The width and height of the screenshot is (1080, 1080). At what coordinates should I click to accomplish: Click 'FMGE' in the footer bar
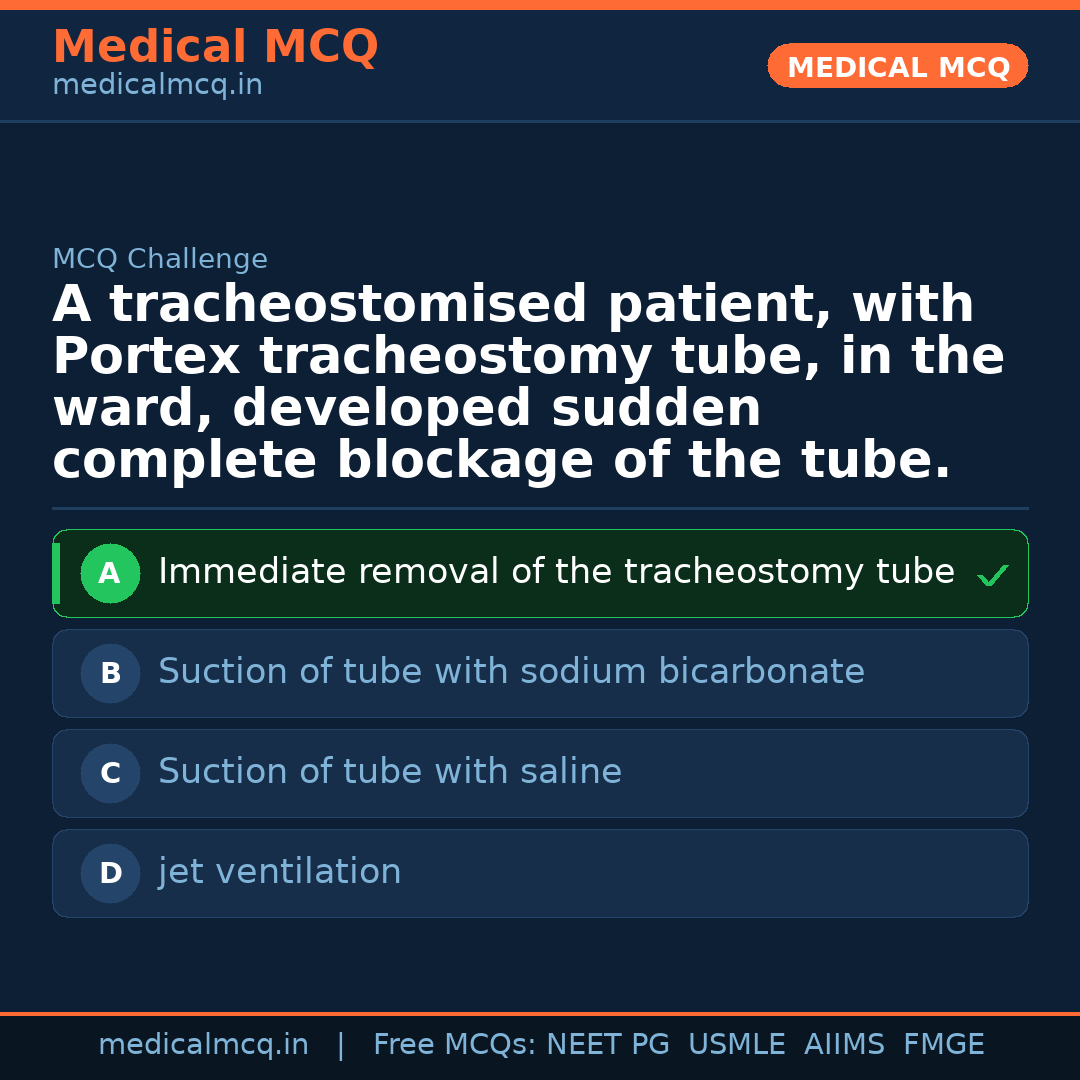click(x=944, y=1045)
